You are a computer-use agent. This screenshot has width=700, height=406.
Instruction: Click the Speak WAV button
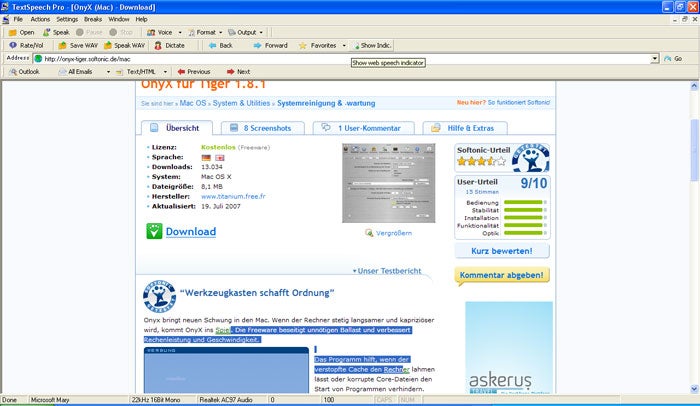(125, 46)
